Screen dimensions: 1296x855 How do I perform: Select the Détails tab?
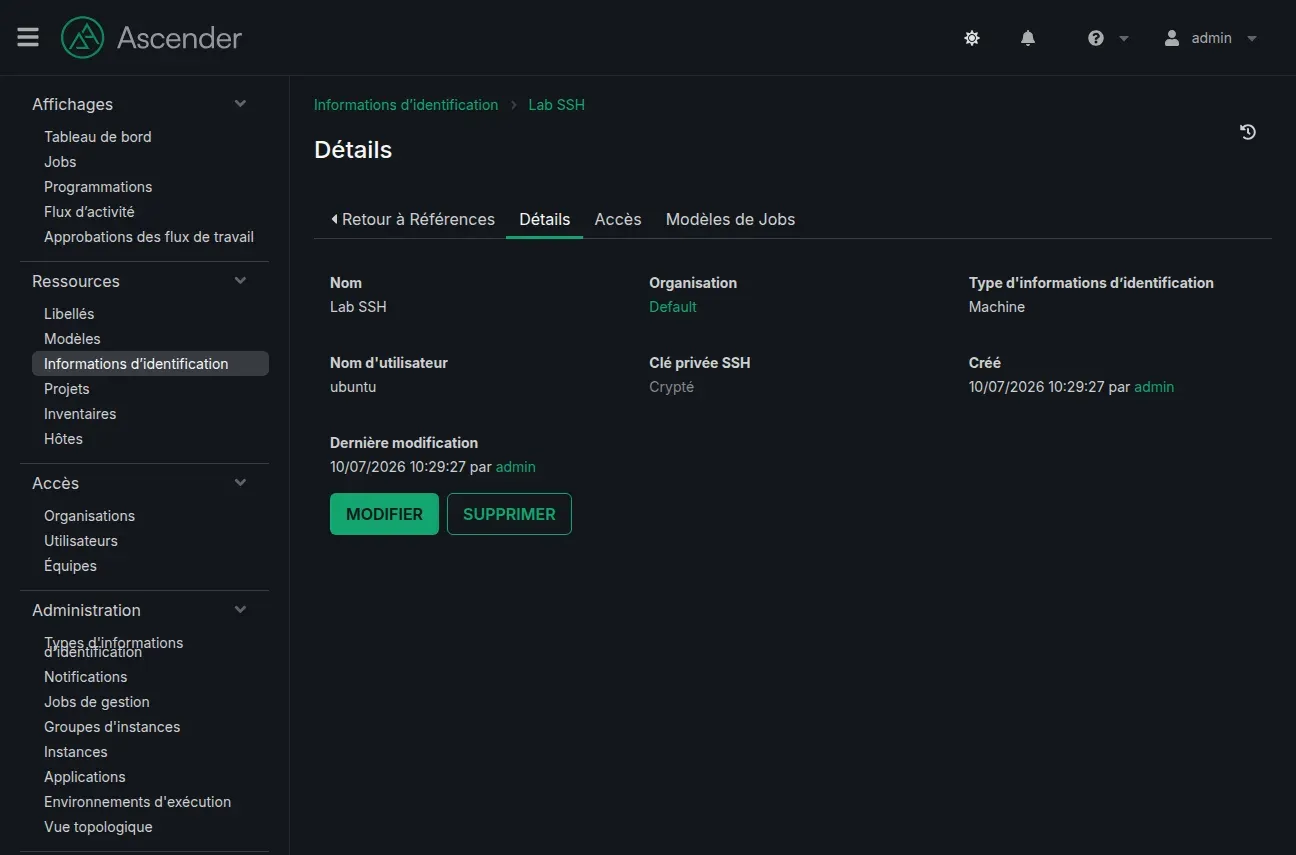tap(545, 219)
